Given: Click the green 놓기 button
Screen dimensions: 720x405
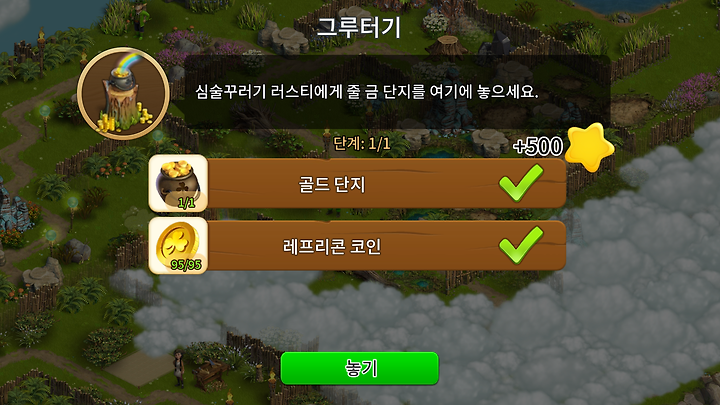Looking at the screenshot, I should click(360, 368).
